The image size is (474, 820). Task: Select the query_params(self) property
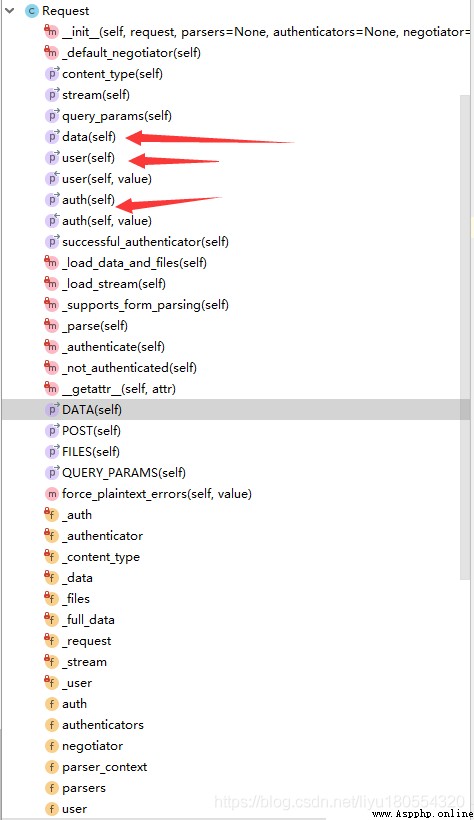click(117, 116)
